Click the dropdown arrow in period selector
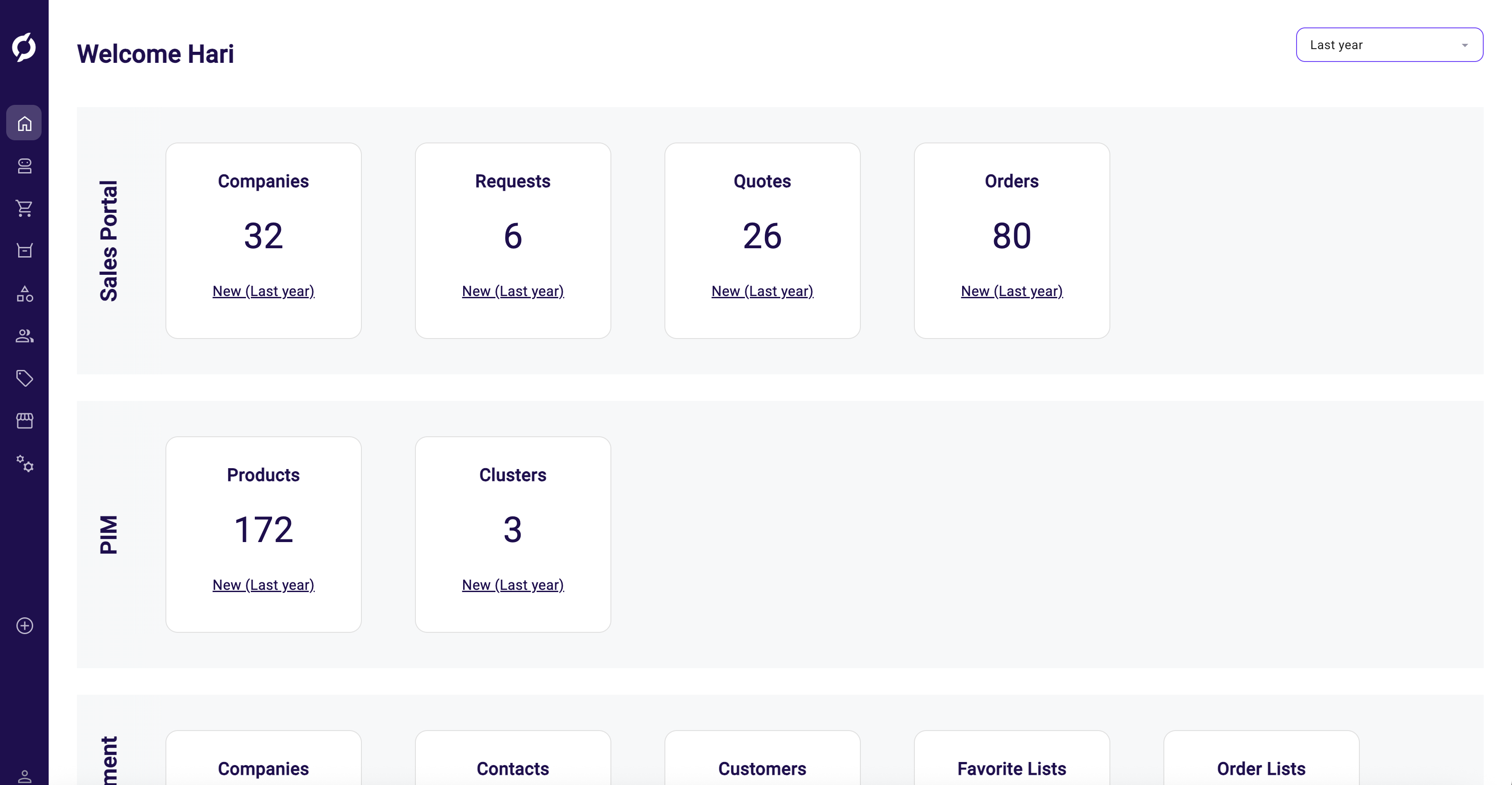Image resolution: width=1512 pixels, height=785 pixels. coord(1465,45)
